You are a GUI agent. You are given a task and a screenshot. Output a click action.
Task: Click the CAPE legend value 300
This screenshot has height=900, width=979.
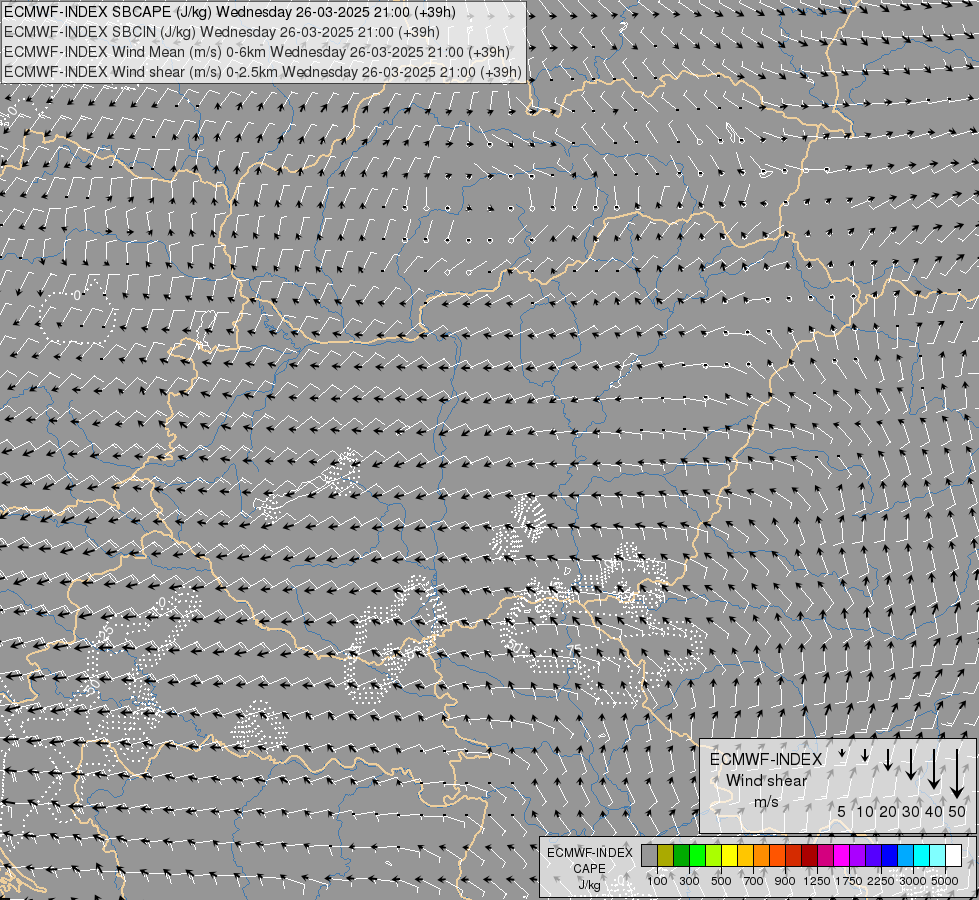(689, 881)
